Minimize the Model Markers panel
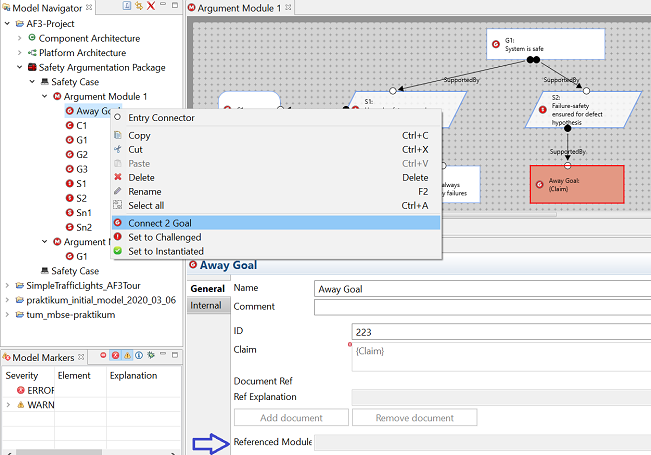Image resolution: width=651 pixels, height=455 pixels. pyautogui.click(x=163, y=354)
